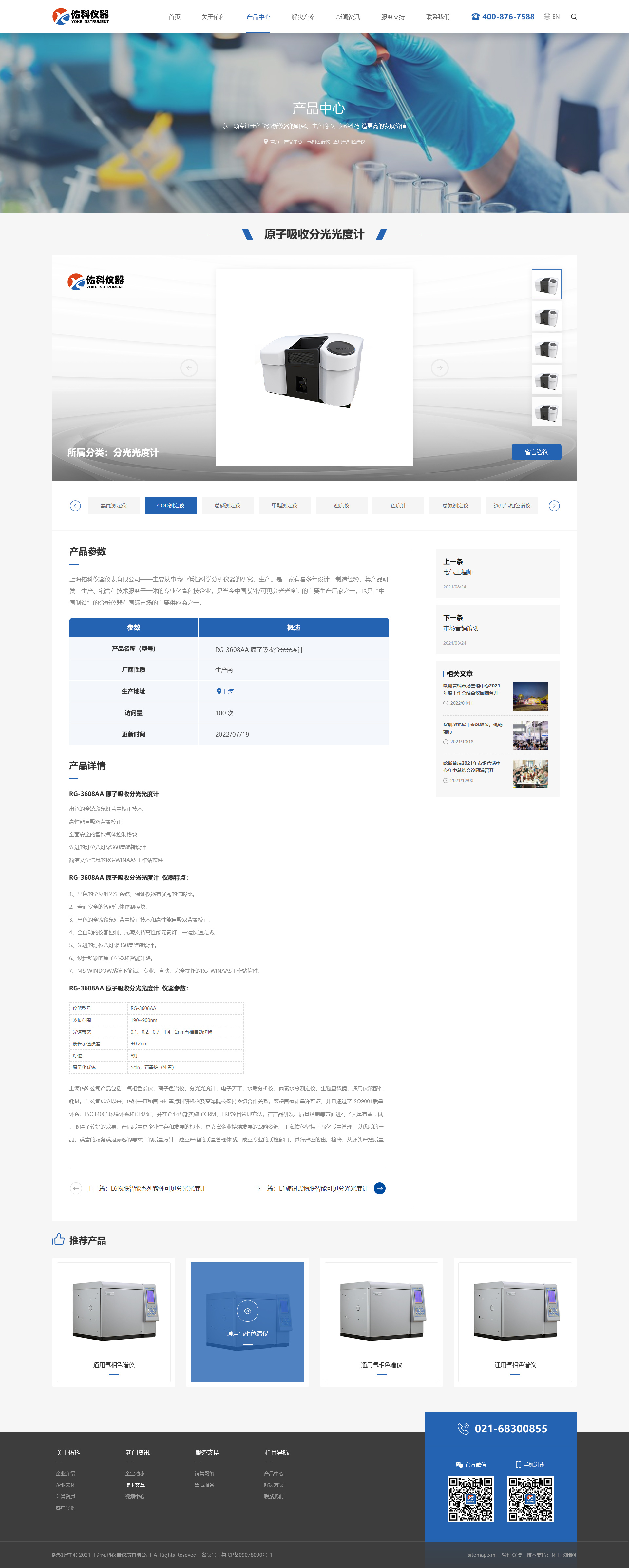Open 产品中心 menu item
This screenshot has width=629, height=1568.
pyautogui.click(x=258, y=16)
